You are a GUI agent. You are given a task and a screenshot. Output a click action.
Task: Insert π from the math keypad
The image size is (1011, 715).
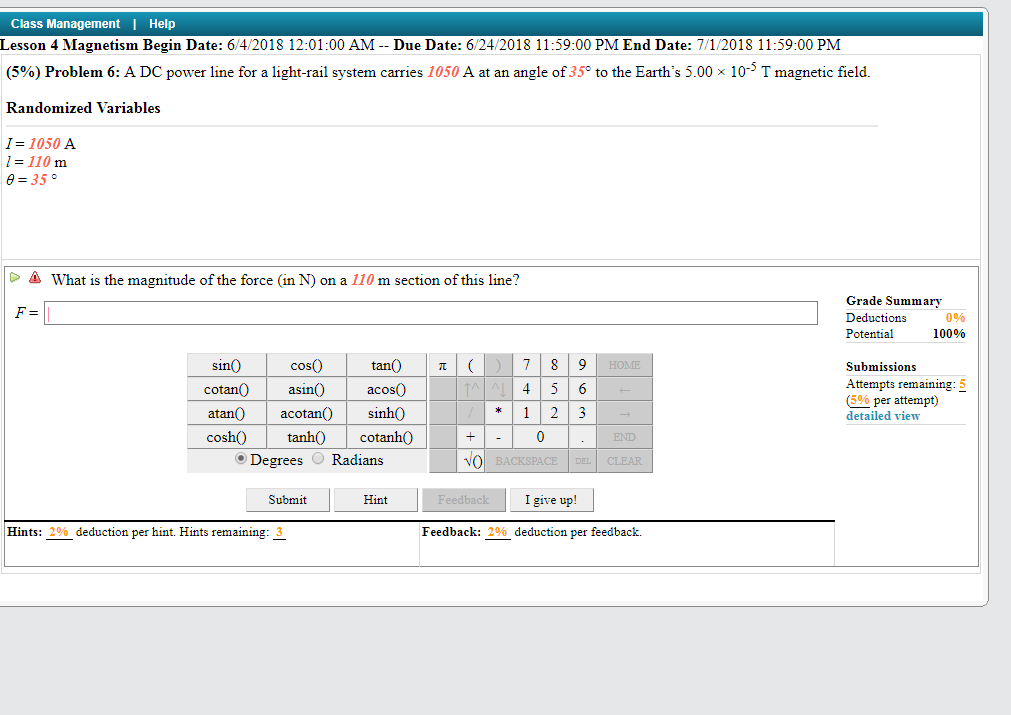click(442, 364)
